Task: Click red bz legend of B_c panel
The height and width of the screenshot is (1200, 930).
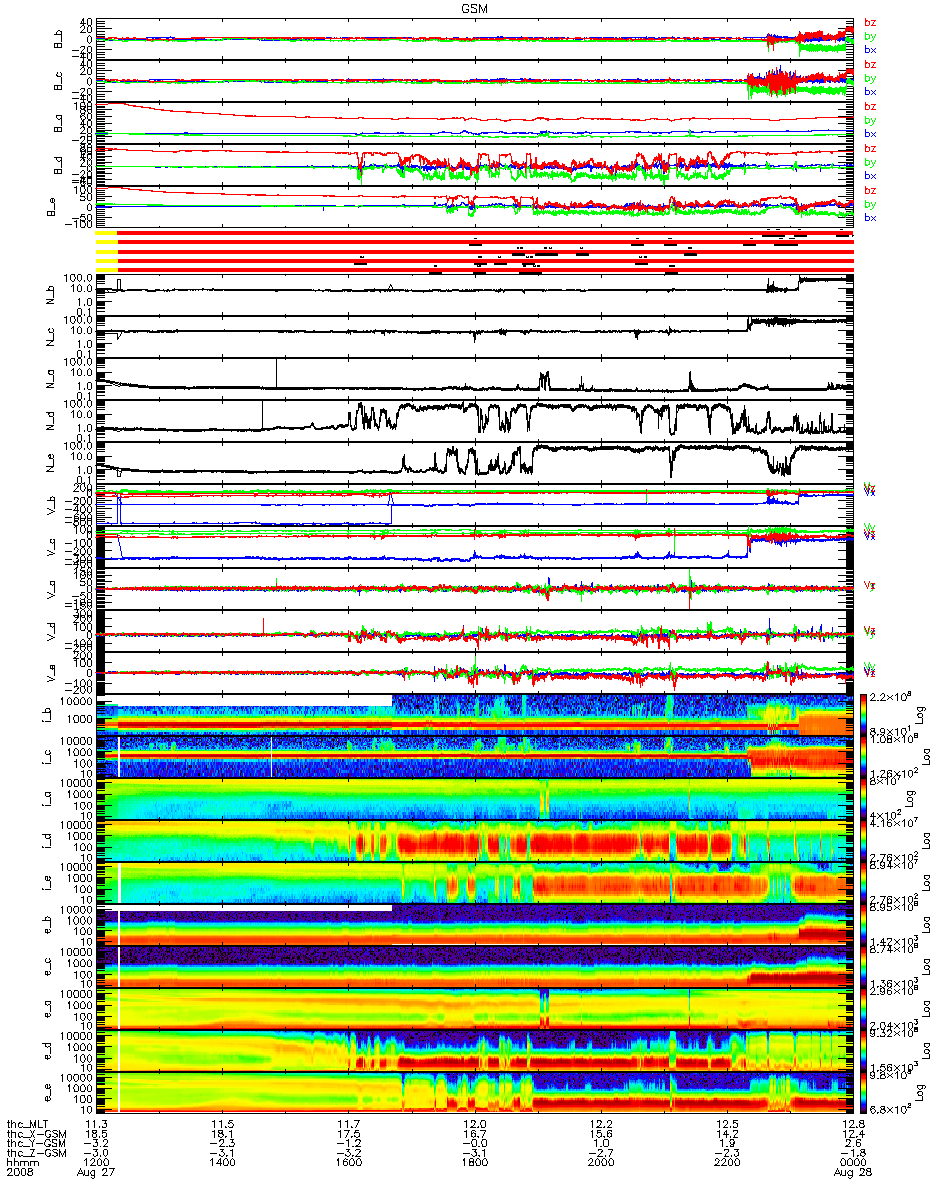Action: tap(870, 64)
